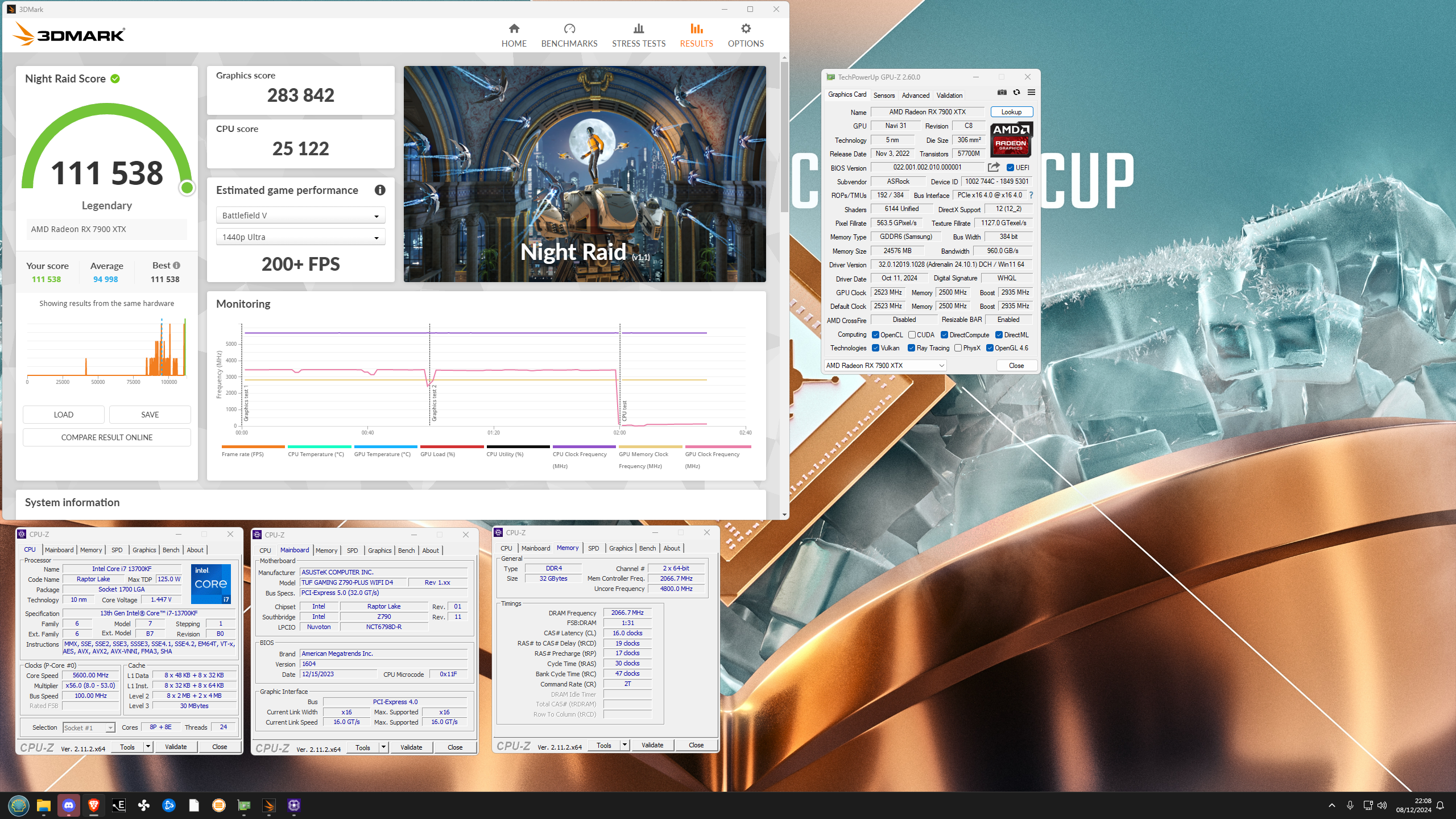Open the Socket #1 selection dropdown in CPU-Z

(89, 728)
